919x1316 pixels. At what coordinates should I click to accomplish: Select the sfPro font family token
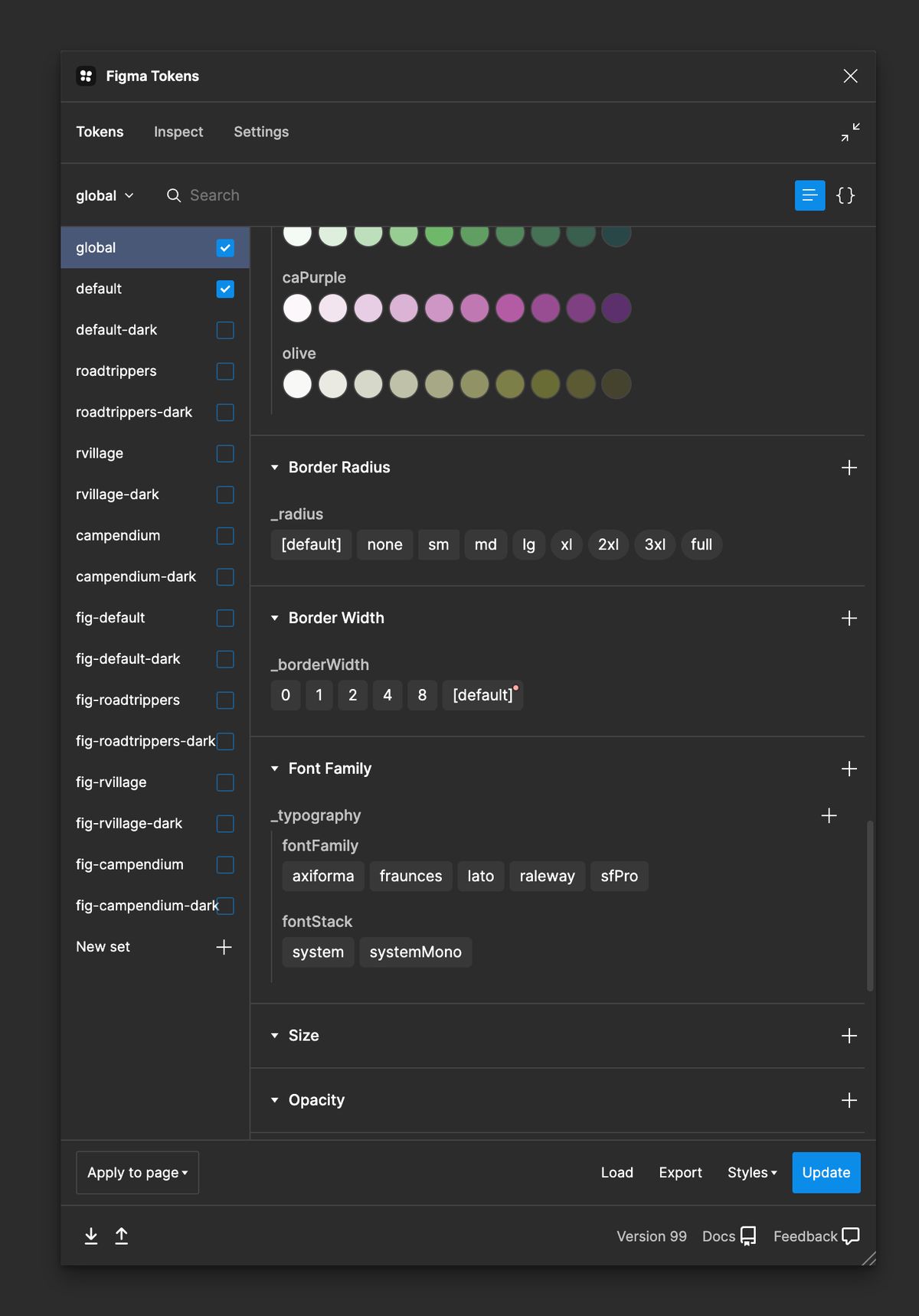(x=620, y=877)
